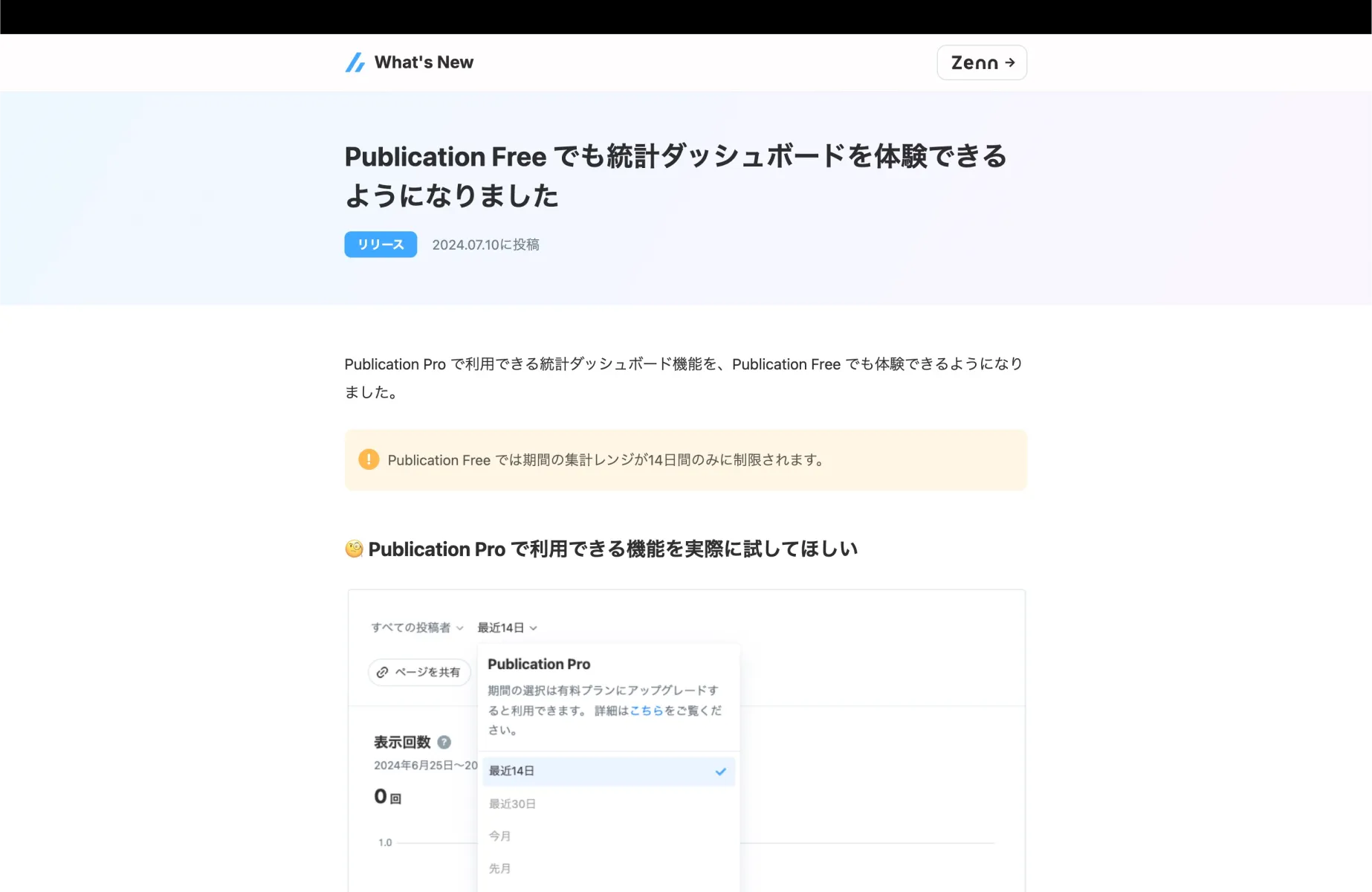The width and height of the screenshot is (1372, 892).
Task: Open the 最近14日 period dropdown
Action: [508, 627]
